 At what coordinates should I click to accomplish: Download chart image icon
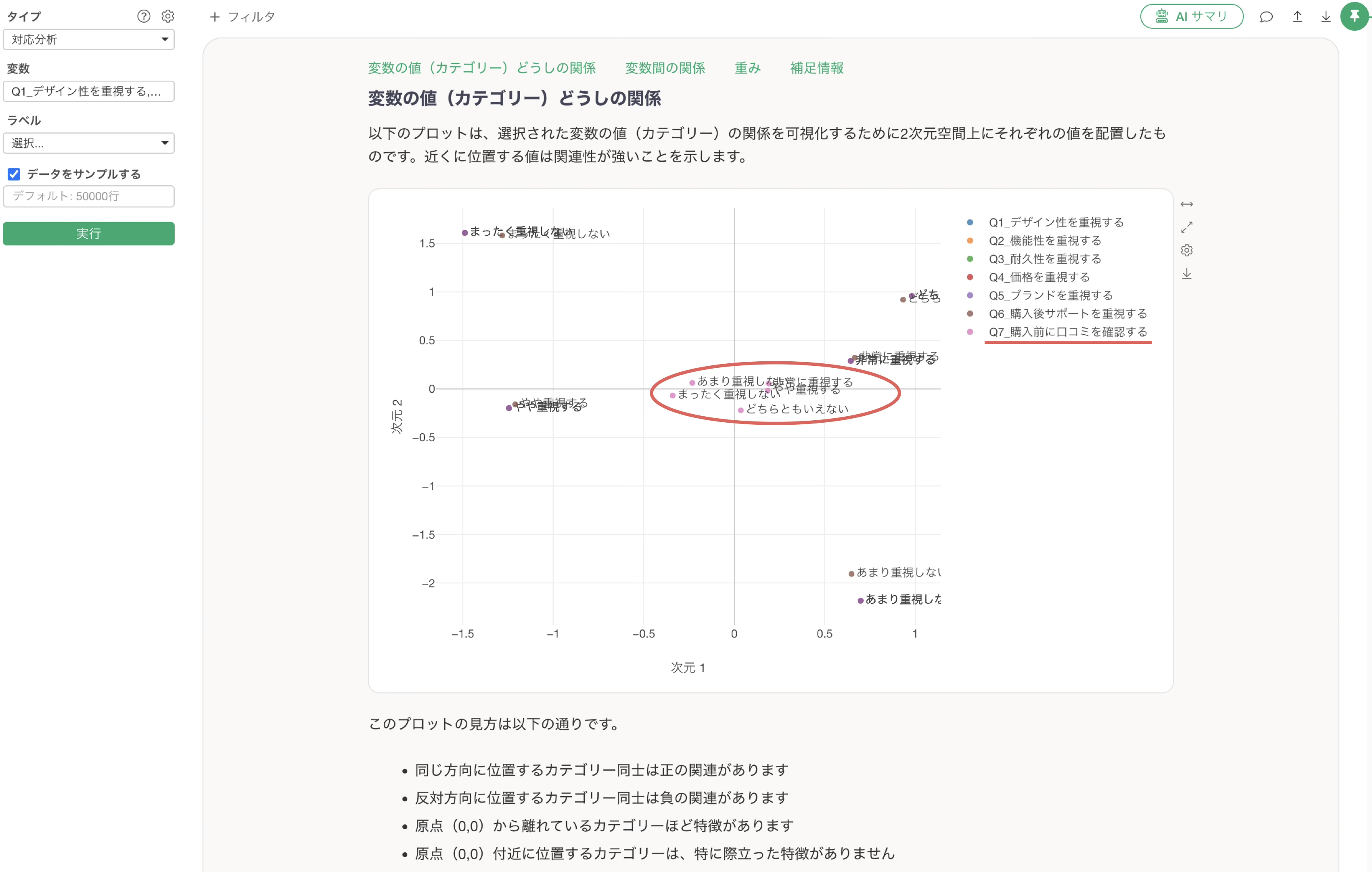[x=1186, y=274]
